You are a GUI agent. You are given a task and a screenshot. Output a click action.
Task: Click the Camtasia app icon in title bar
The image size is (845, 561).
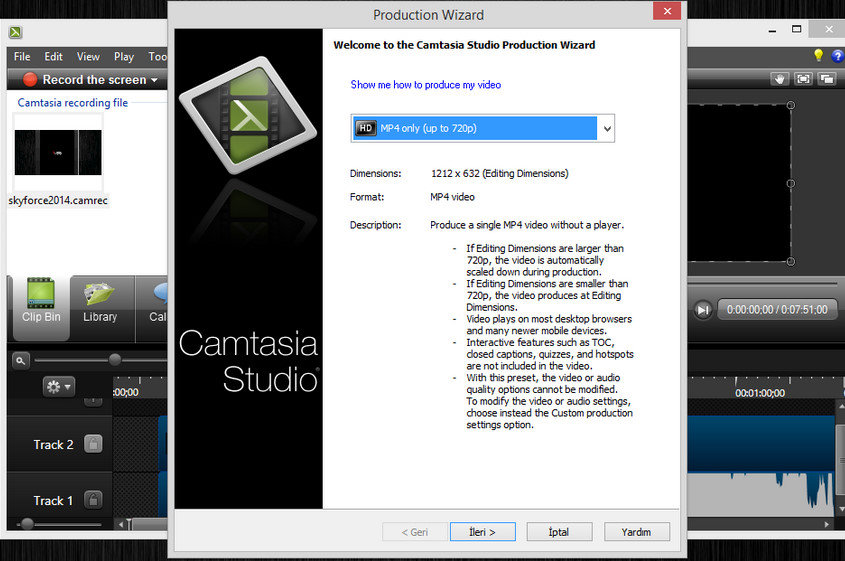pos(16,32)
